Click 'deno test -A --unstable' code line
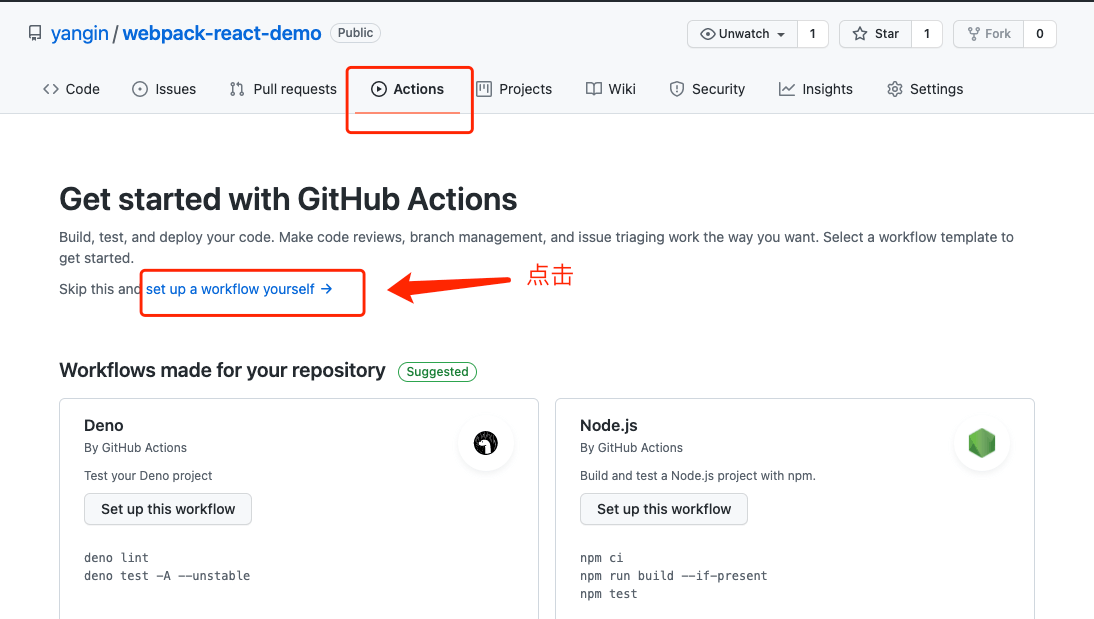 coord(167,576)
